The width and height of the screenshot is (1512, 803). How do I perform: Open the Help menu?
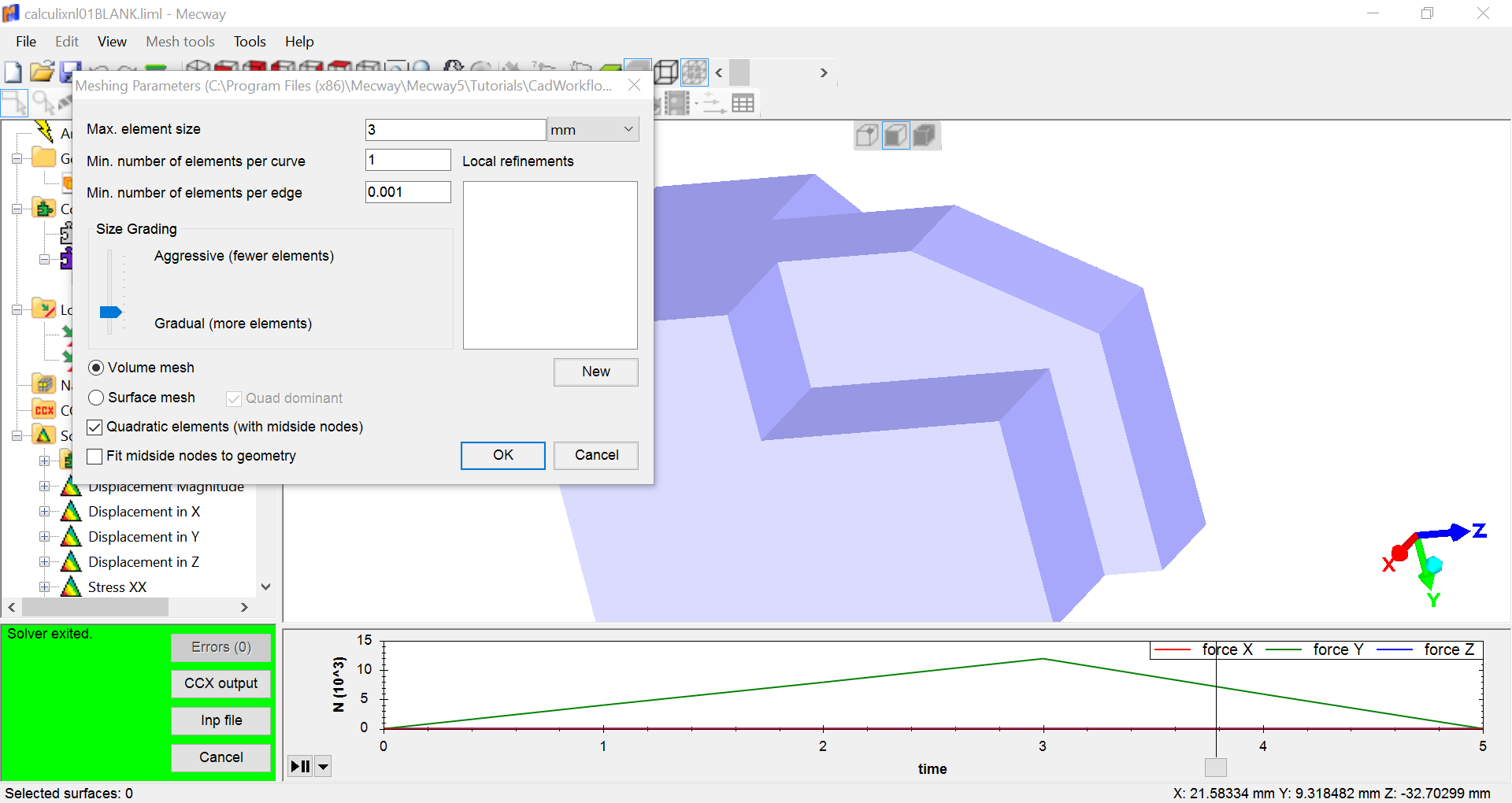299,42
